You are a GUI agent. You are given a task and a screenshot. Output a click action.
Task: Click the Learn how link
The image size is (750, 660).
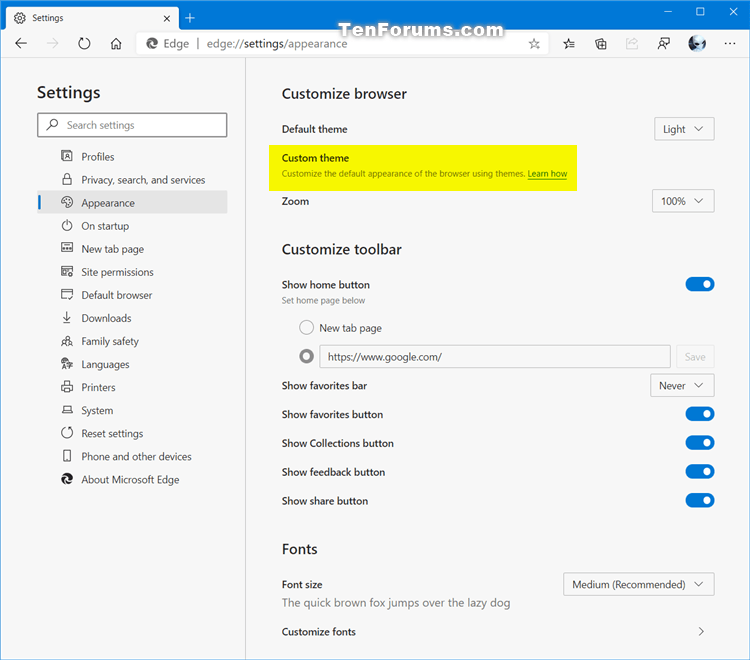tap(547, 174)
